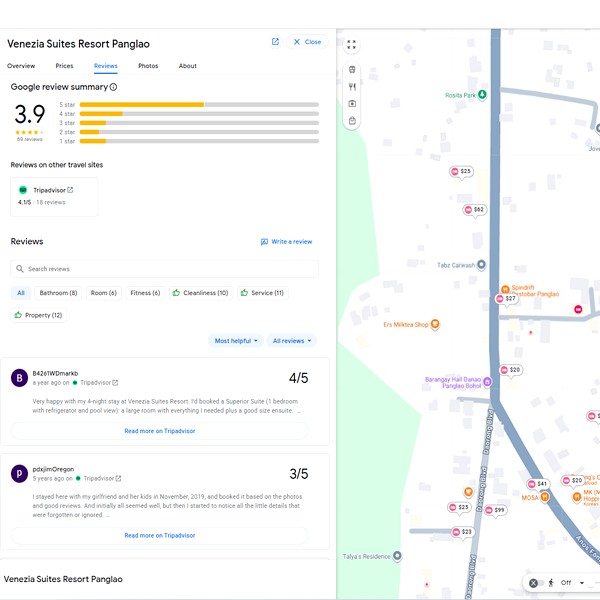Expand the All reviews filter dropdown

pos(292,341)
